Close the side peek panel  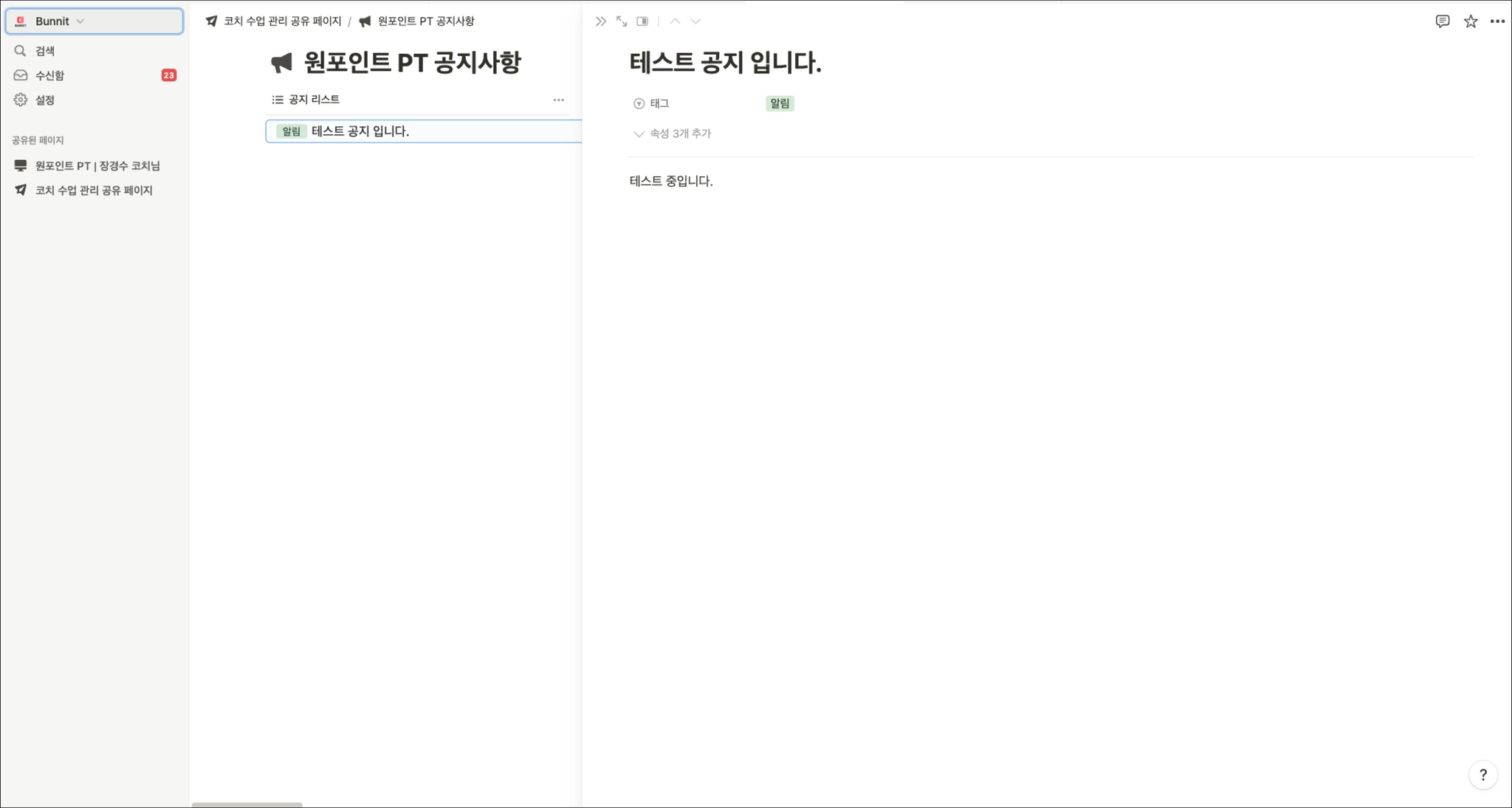tap(600, 21)
